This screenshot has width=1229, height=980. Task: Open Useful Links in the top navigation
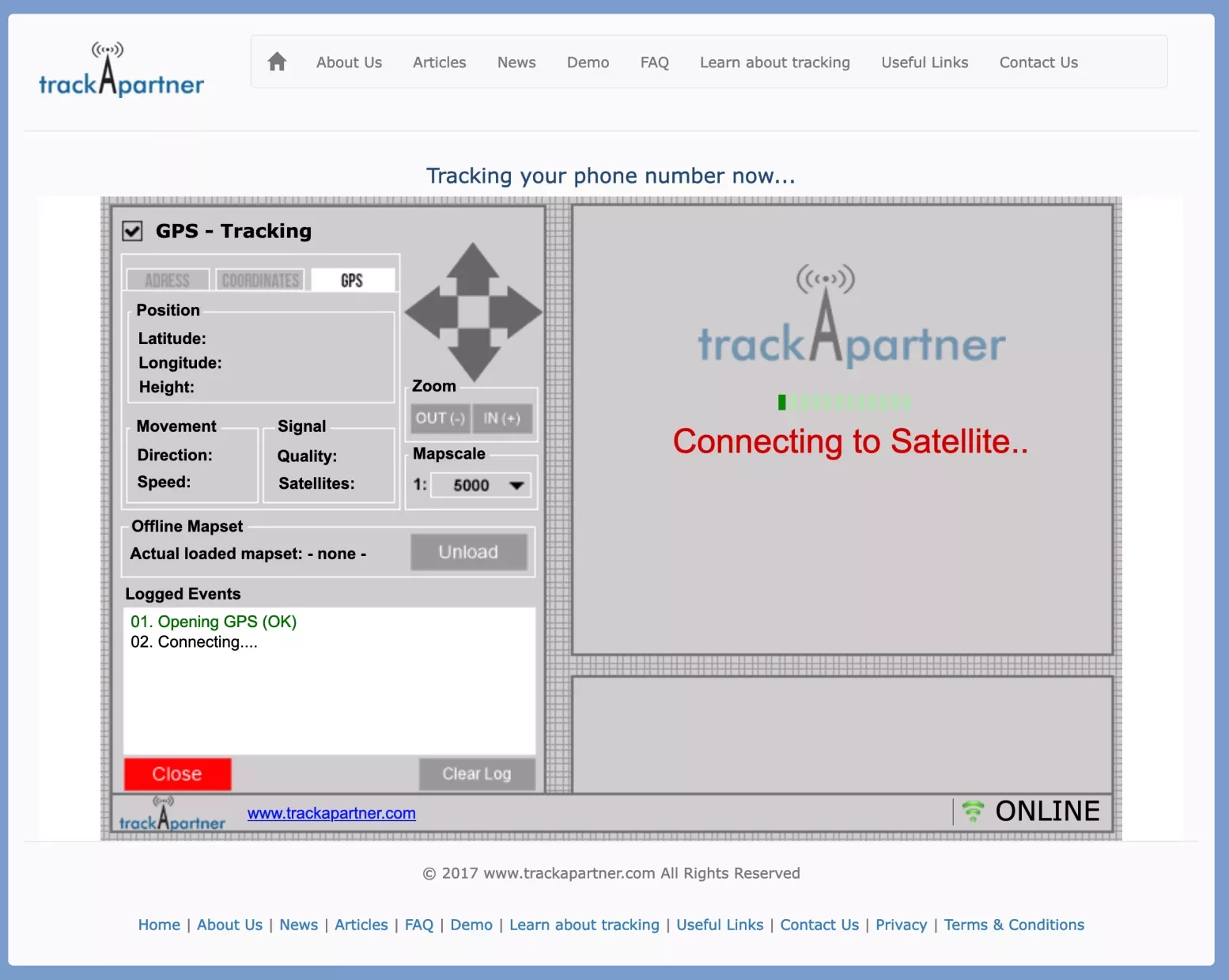tap(925, 62)
